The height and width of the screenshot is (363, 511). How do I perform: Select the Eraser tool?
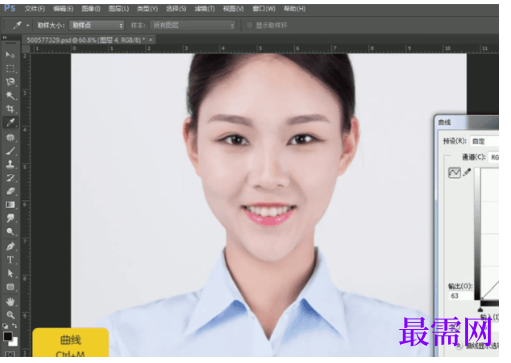pyautogui.click(x=10, y=191)
